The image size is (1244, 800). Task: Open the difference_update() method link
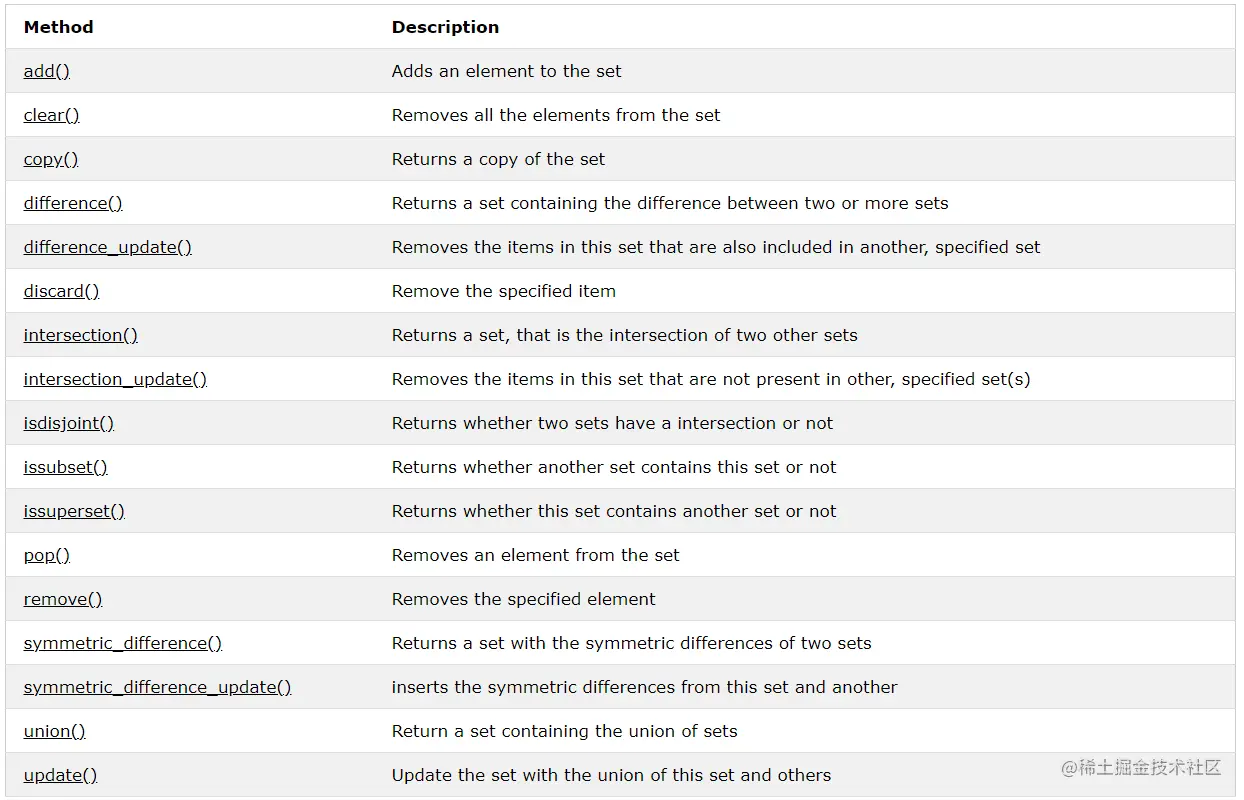point(108,247)
